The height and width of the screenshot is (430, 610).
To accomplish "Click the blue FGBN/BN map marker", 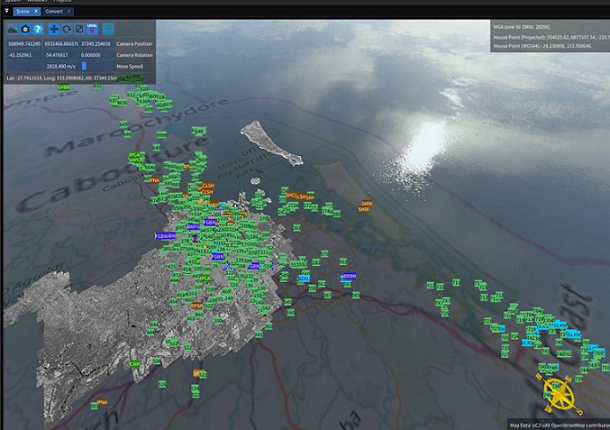I will click(x=165, y=236).
